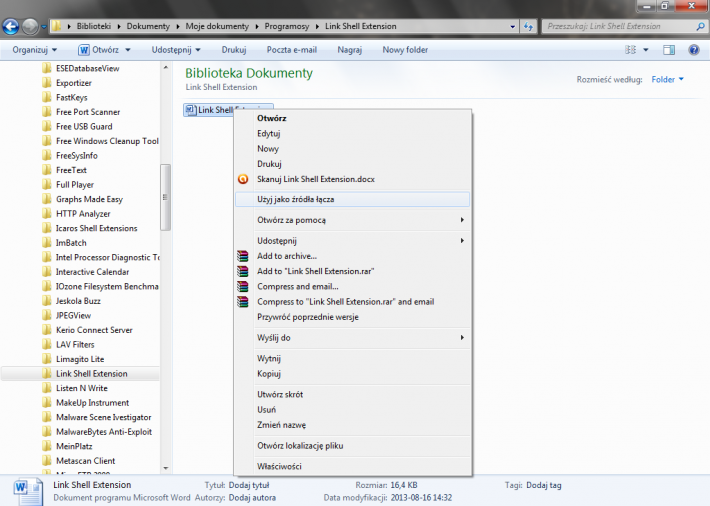The width and height of the screenshot is (710, 506).
Task: Click the refresh icon beside the address bar
Action: coord(528,26)
